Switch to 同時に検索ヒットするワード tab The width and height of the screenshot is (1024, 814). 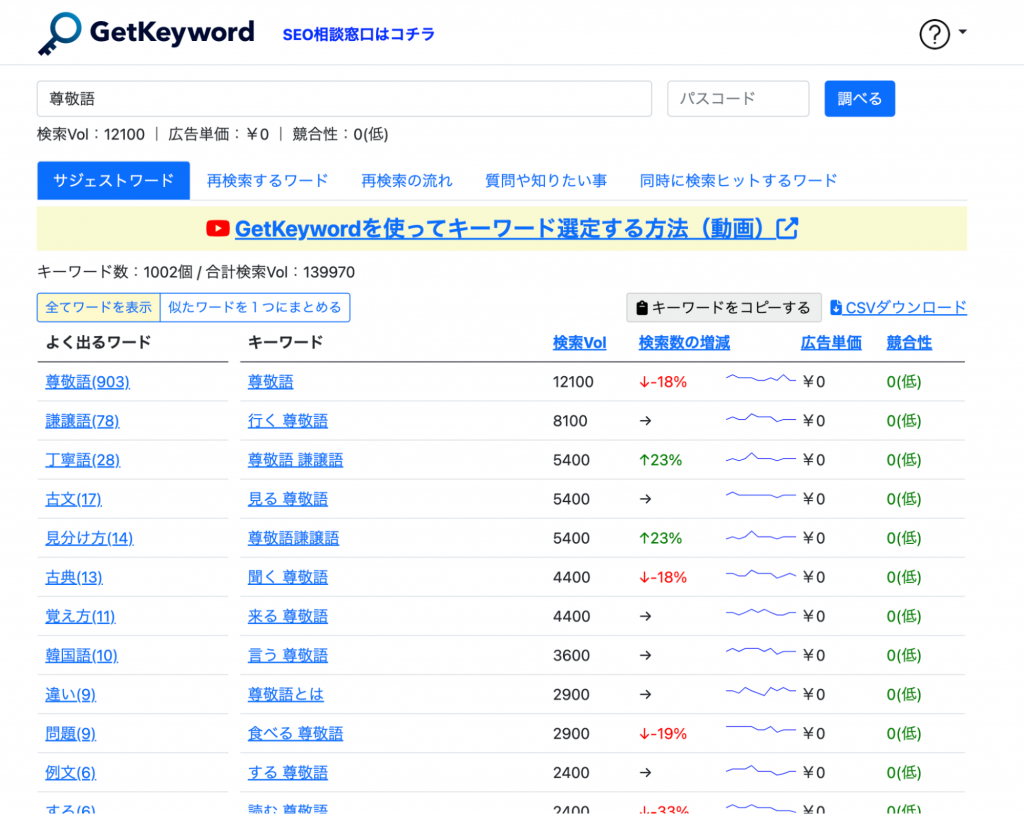click(738, 180)
